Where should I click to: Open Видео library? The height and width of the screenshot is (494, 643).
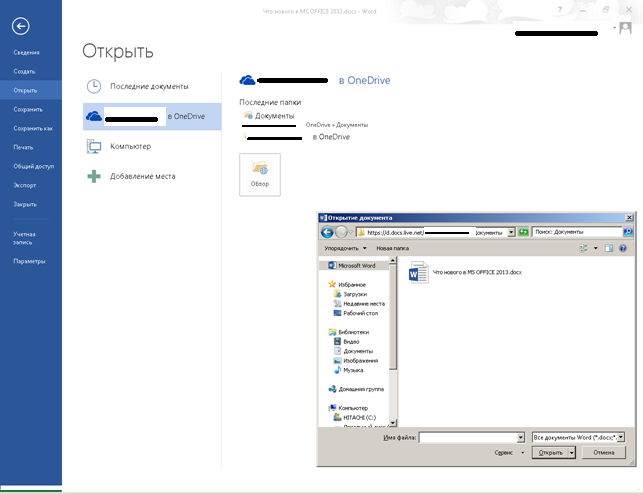[347, 341]
